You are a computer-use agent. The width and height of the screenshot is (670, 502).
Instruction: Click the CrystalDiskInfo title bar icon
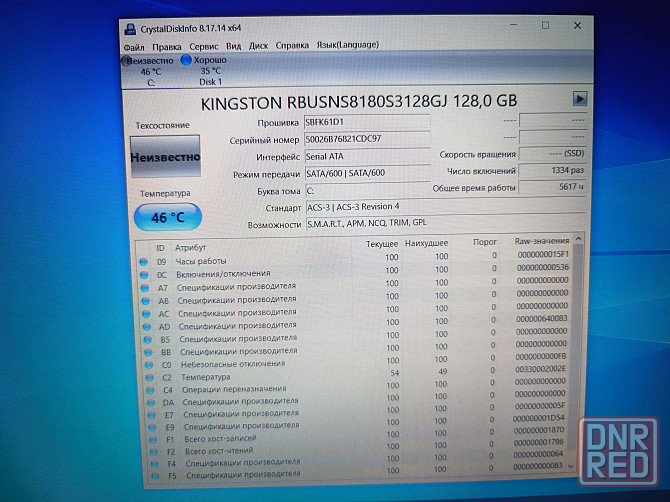click(x=130, y=29)
